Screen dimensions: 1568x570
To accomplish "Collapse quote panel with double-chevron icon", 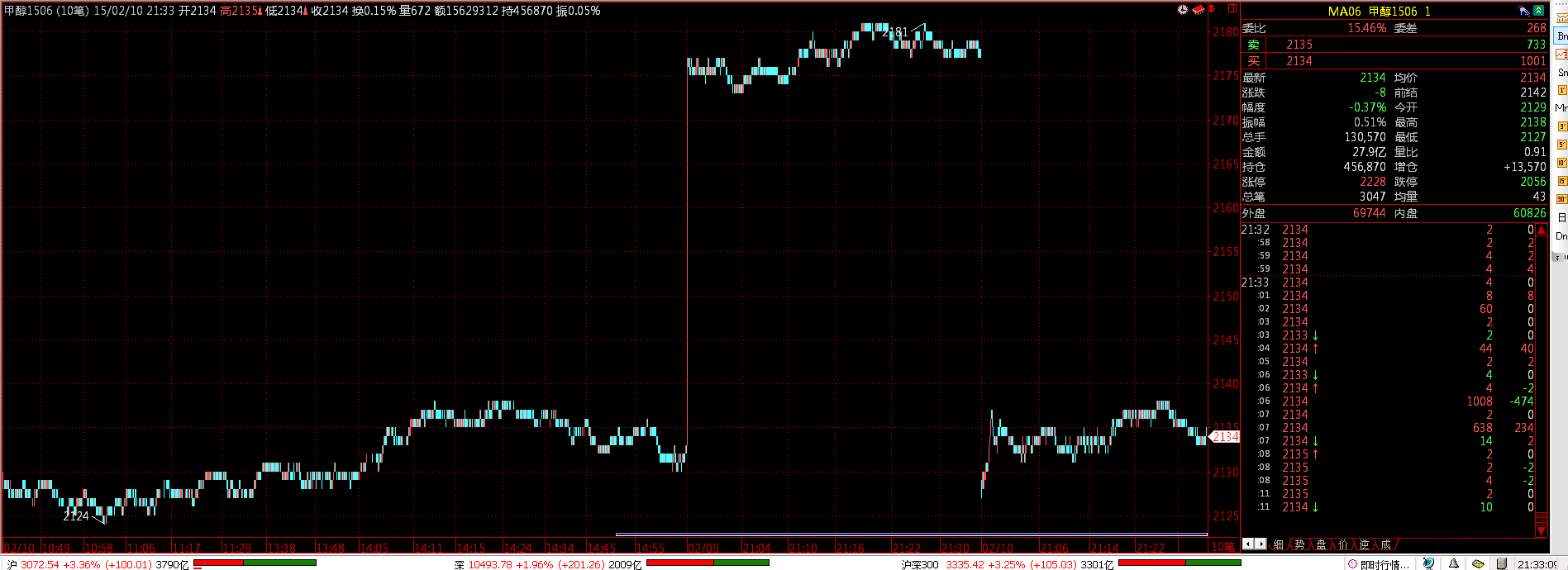I will (x=1538, y=11).
